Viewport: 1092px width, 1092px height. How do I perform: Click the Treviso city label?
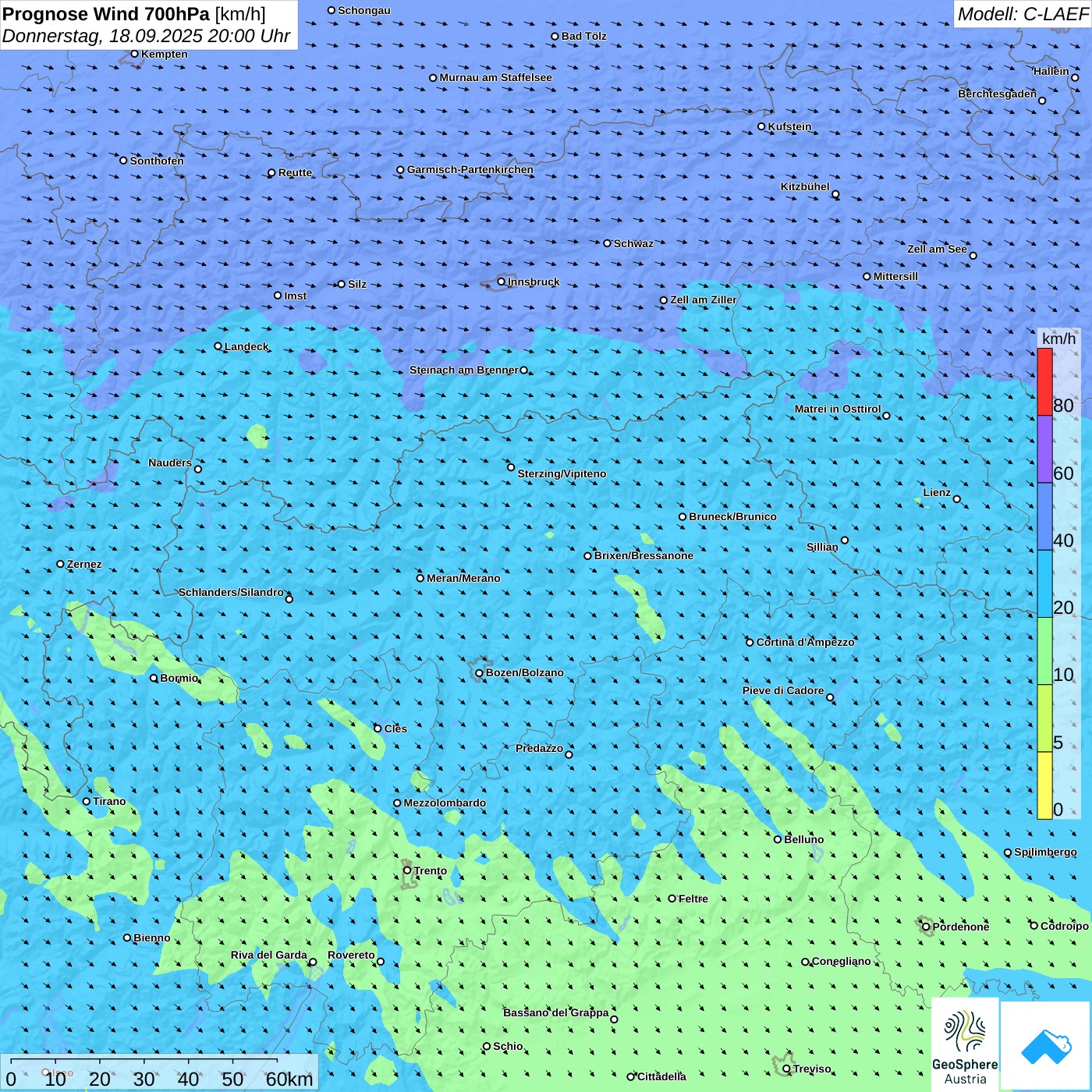click(812, 1069)
